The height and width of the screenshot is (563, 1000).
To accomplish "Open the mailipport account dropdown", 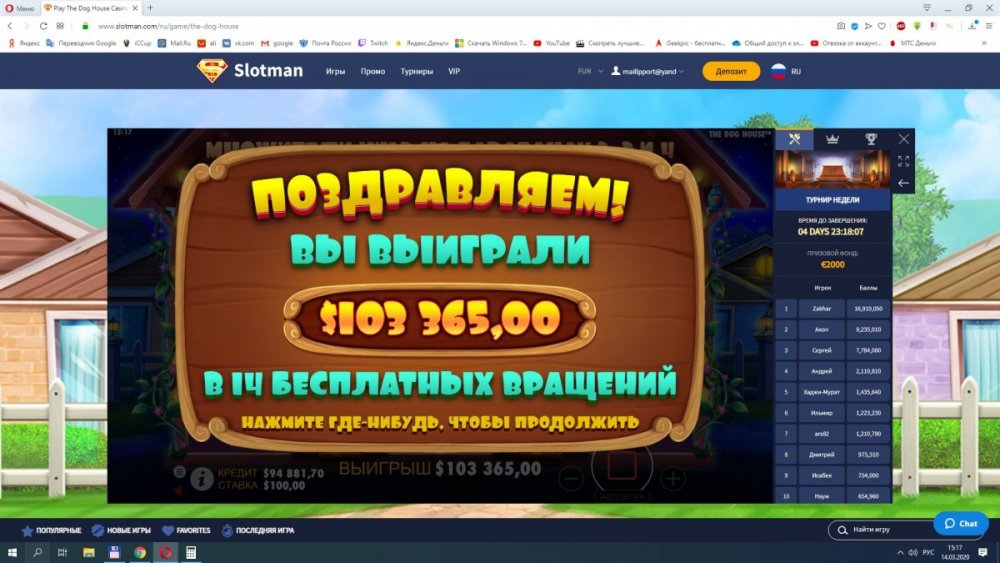I will pos(648,72).
